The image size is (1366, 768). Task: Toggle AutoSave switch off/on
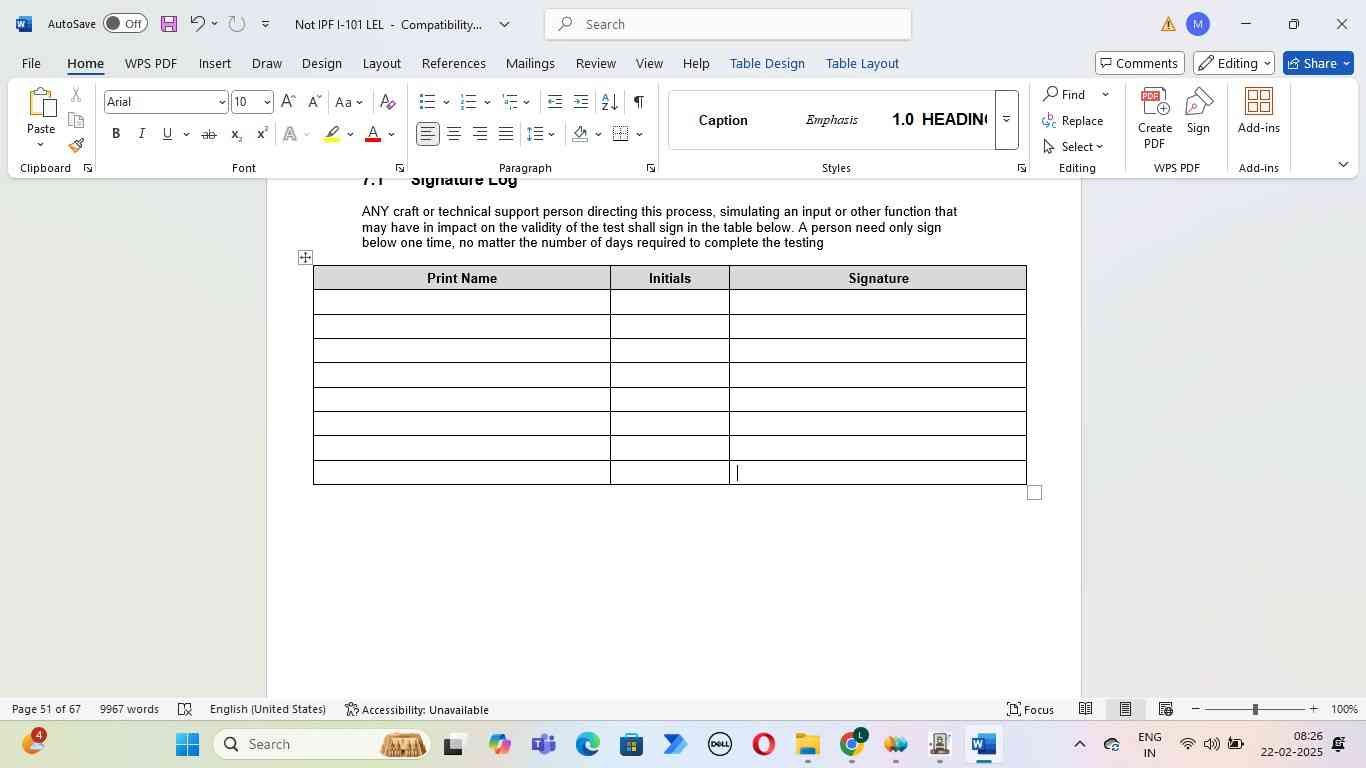125,24
